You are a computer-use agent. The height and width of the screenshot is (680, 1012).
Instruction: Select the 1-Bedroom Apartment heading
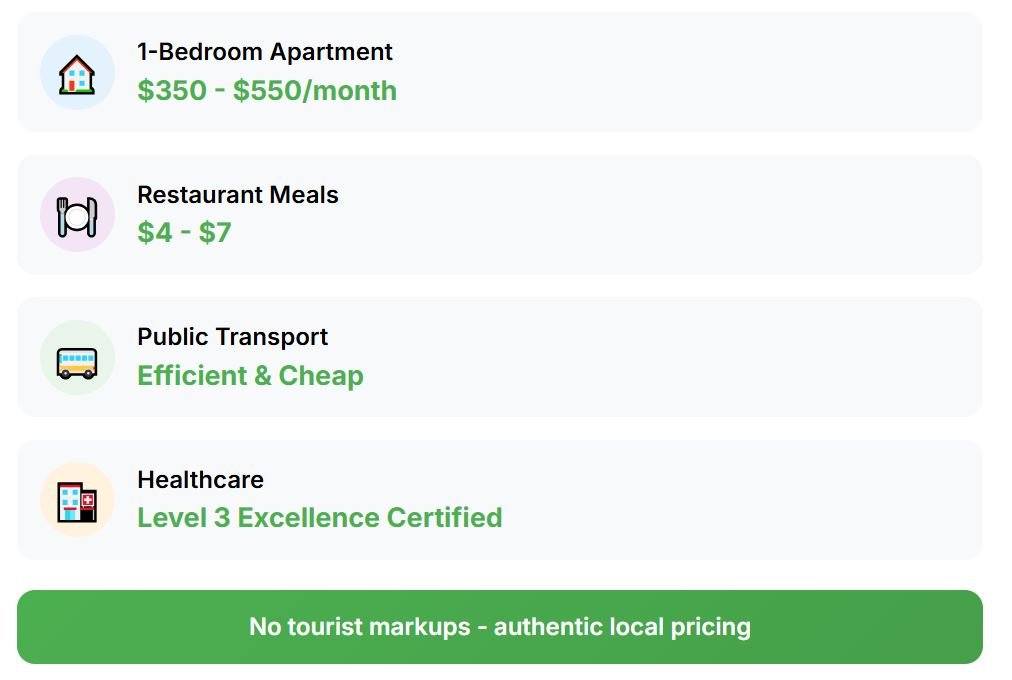(x=265, y=52)
